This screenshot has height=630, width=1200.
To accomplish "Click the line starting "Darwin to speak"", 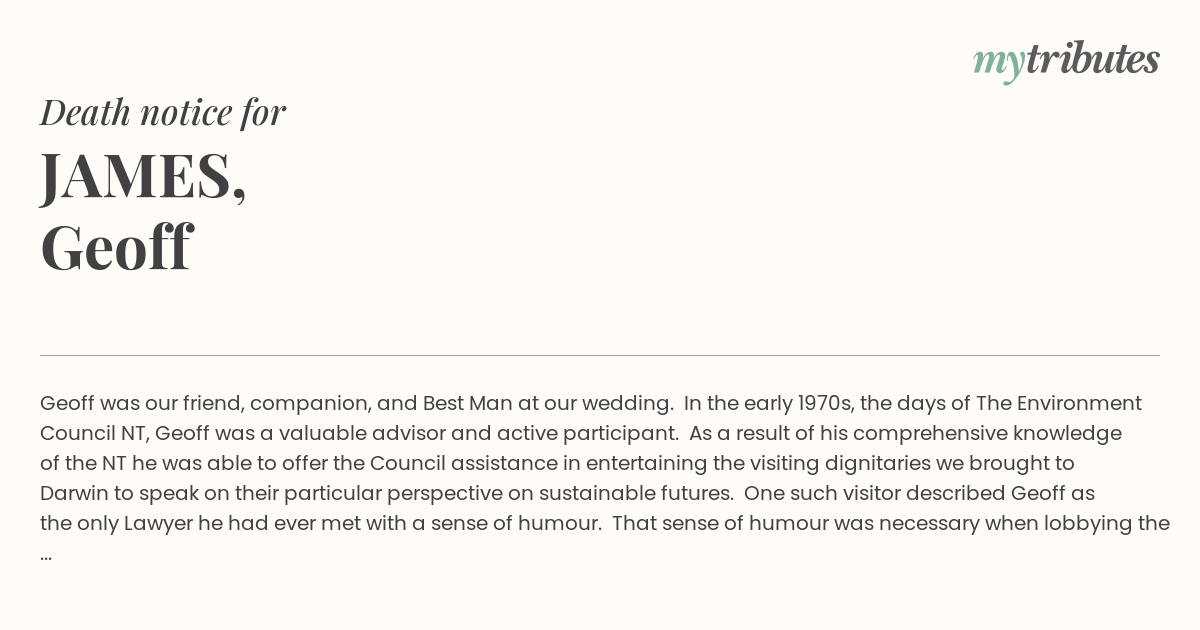I will point(567,493).
